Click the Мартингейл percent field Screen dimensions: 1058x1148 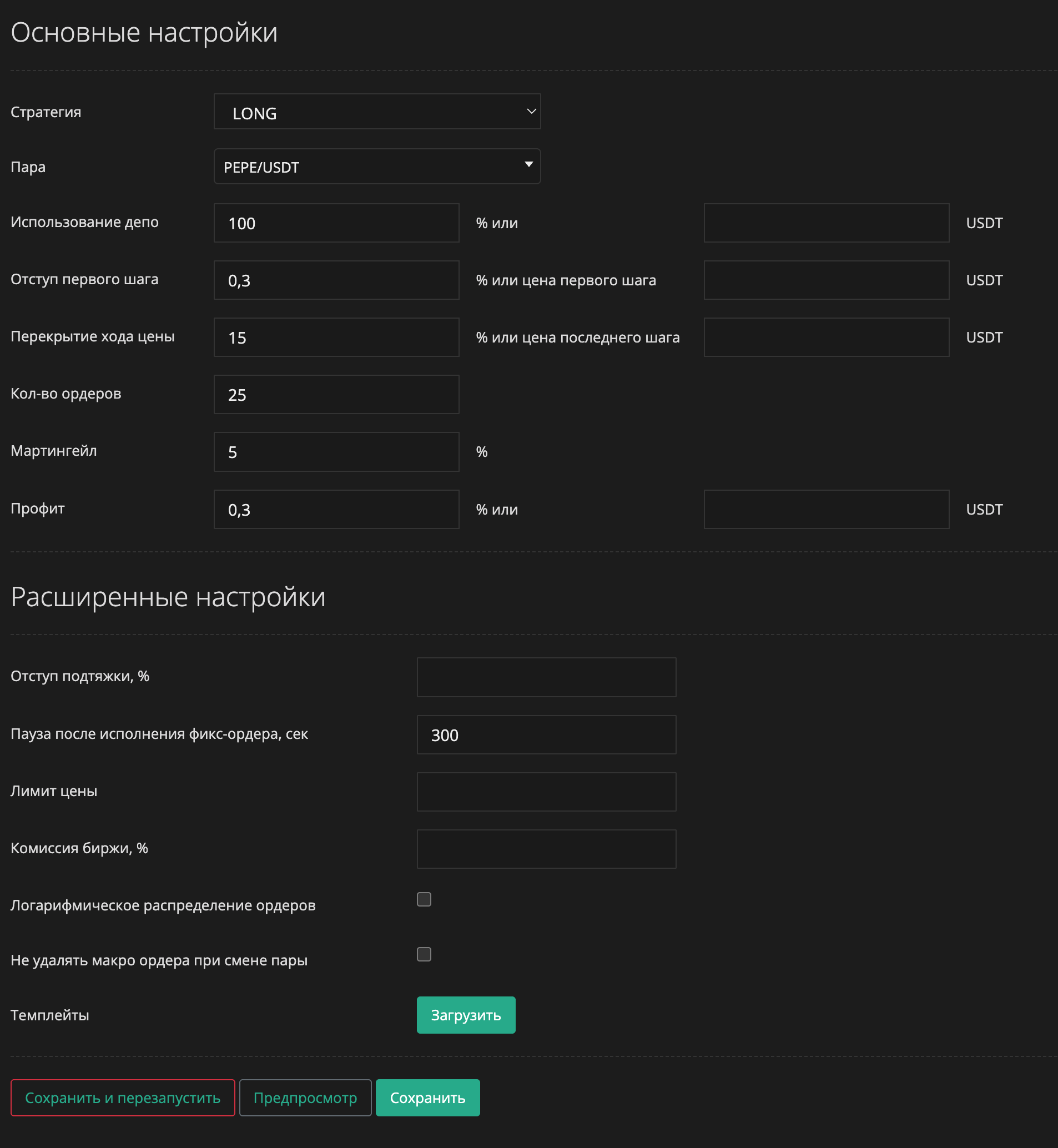tap(336, 452)
